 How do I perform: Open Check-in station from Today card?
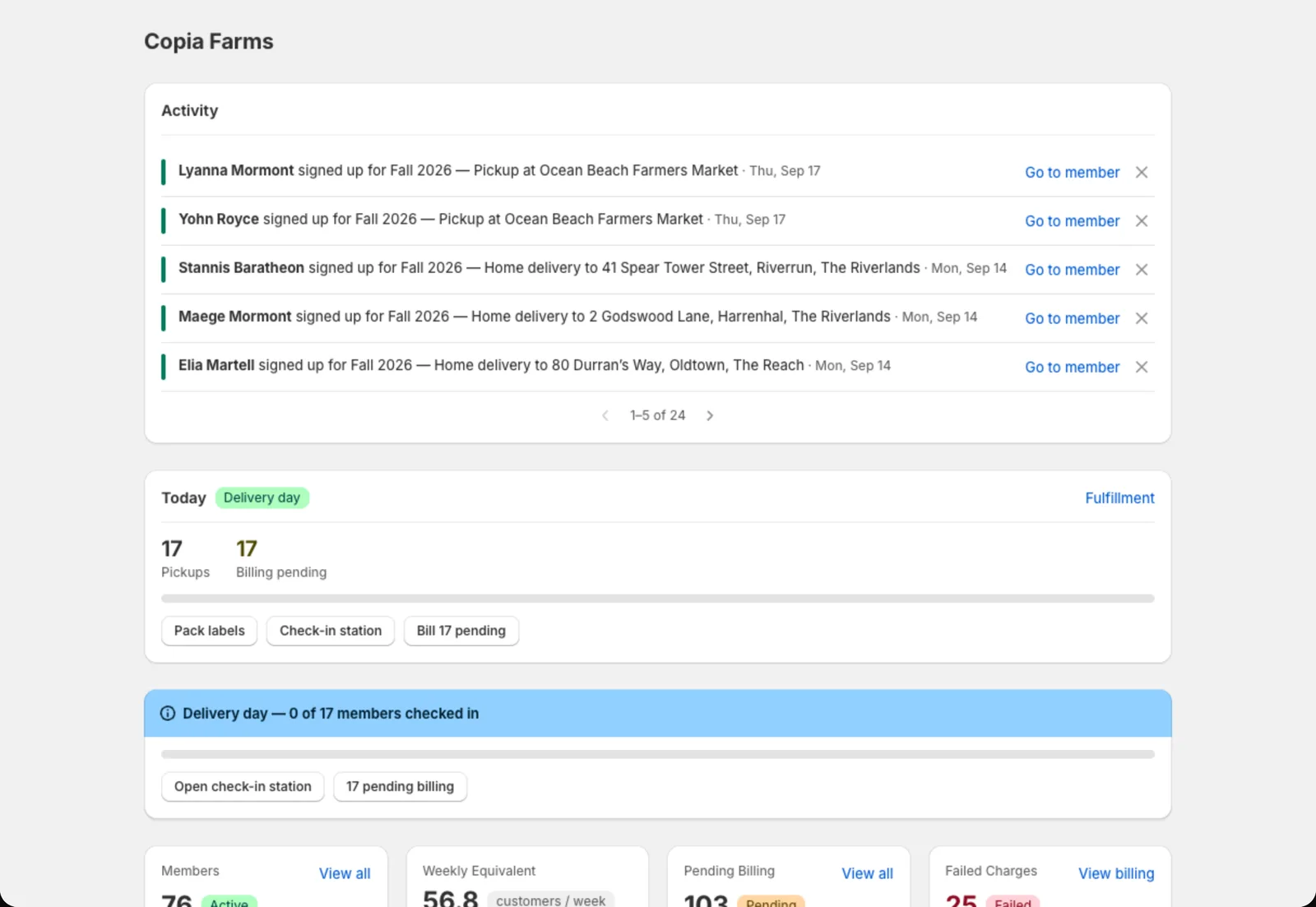tap(331, 631)
